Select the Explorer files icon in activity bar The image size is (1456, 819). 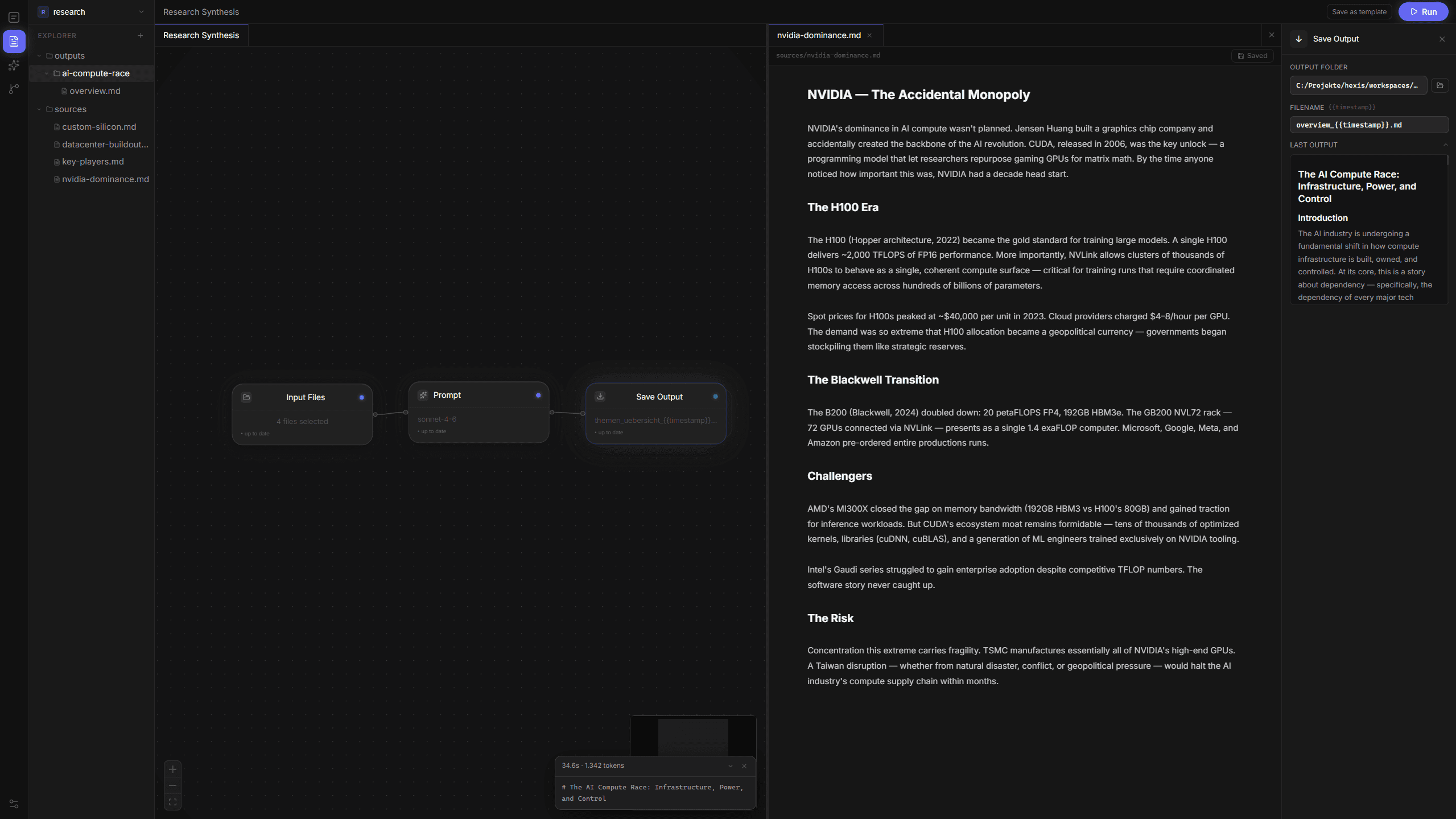(14, 42)
